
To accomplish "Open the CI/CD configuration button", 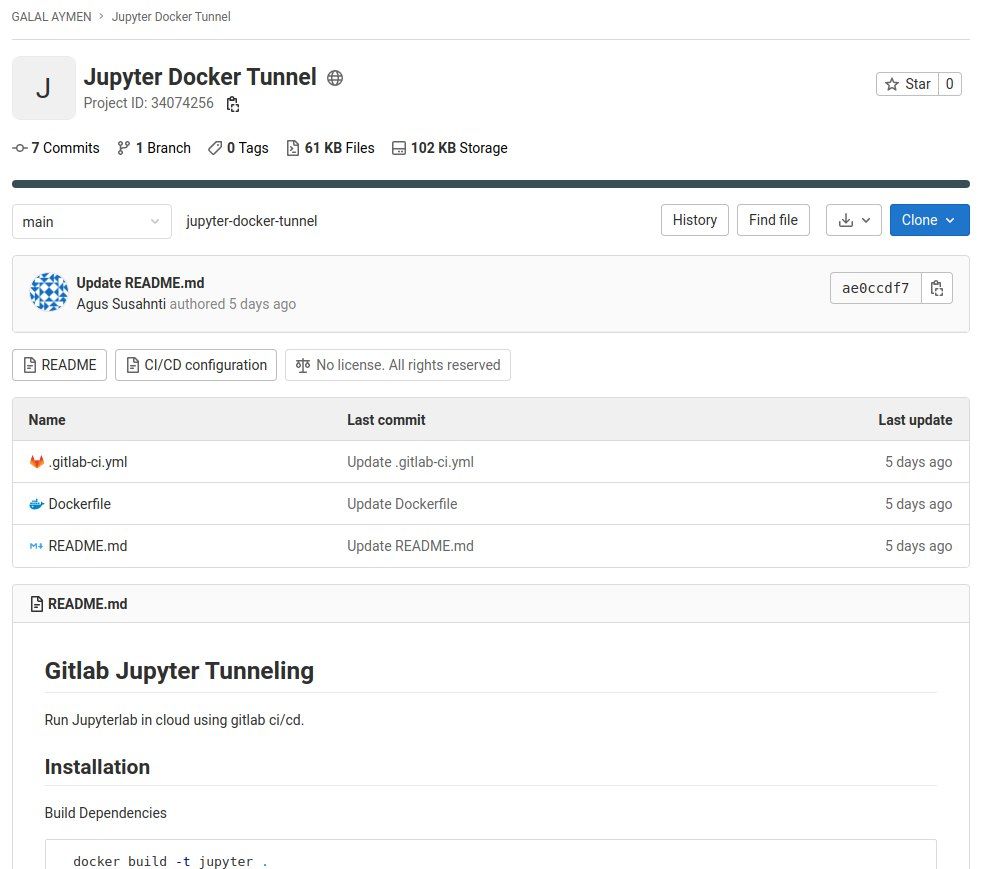I will [196, 365].
